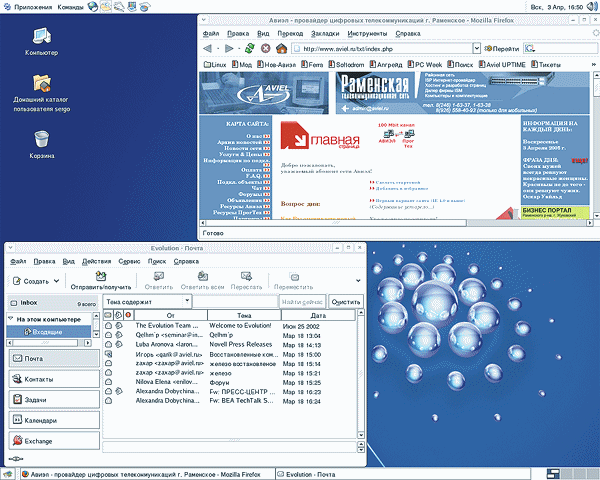Viewport: 600px width, 480px height.
Task: Click the Очистить search button
Action: pos(346,302)
